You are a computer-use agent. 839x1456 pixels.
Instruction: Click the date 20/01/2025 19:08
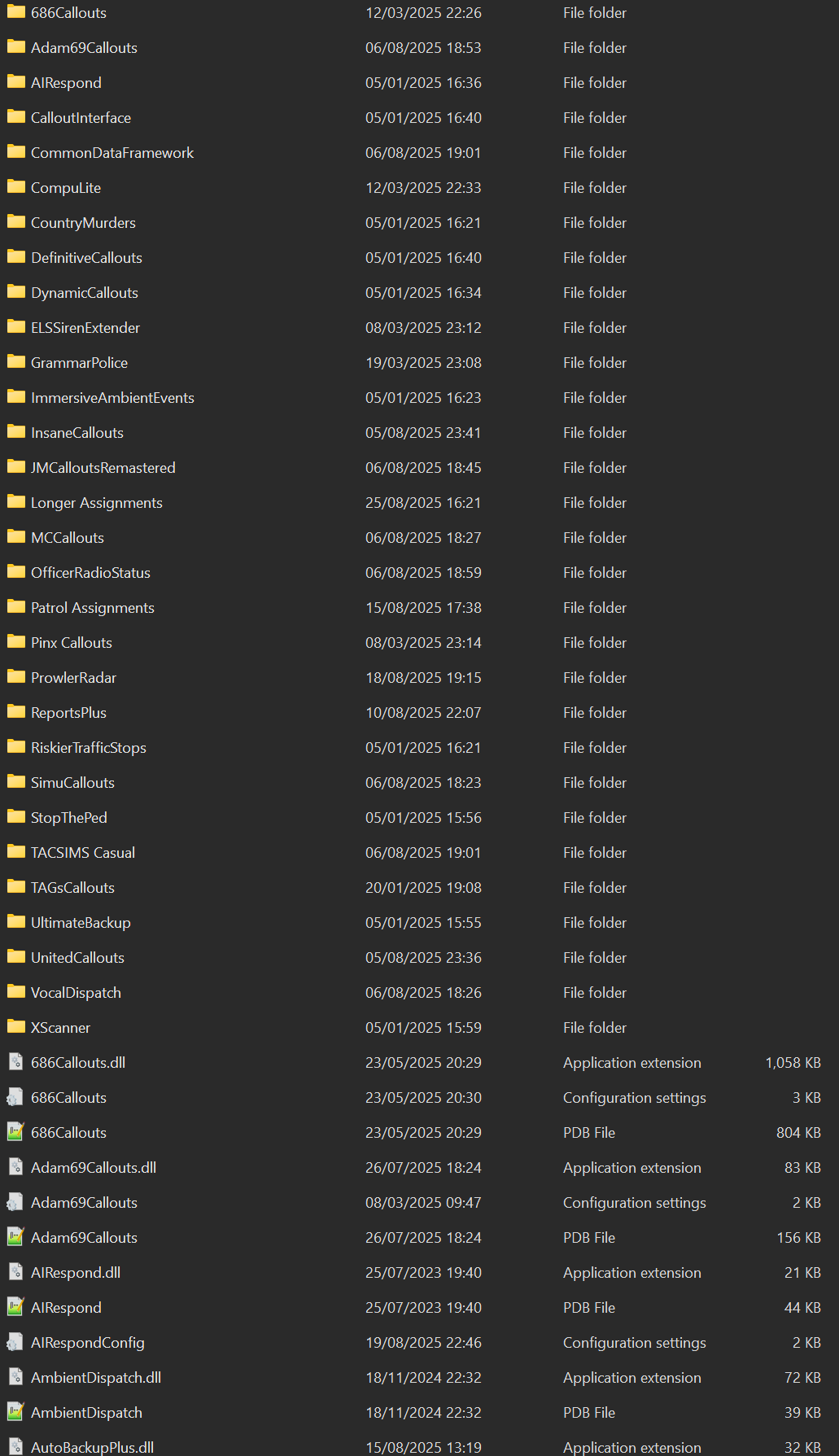pos(423,888)
